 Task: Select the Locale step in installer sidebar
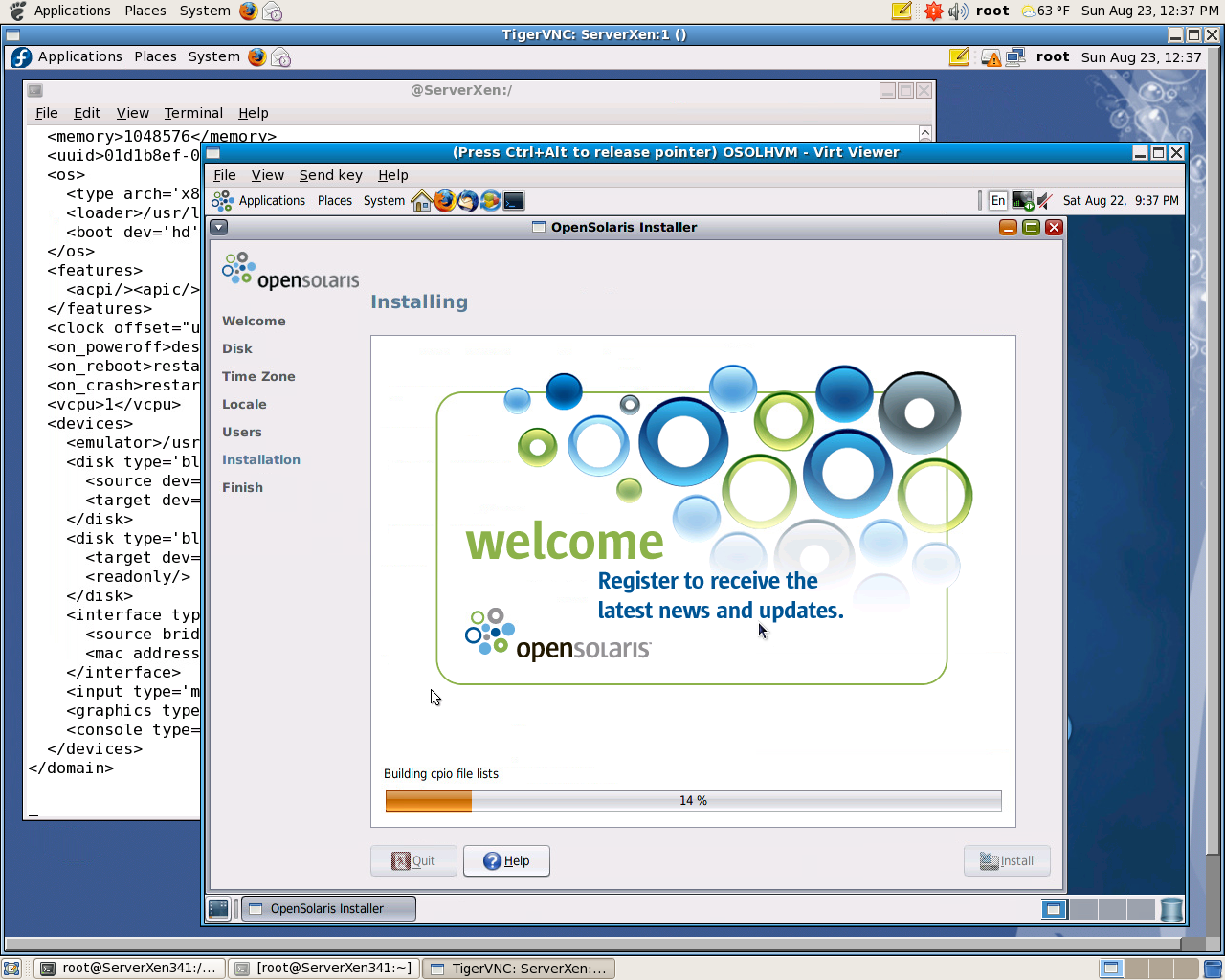[x=244, y=405]
